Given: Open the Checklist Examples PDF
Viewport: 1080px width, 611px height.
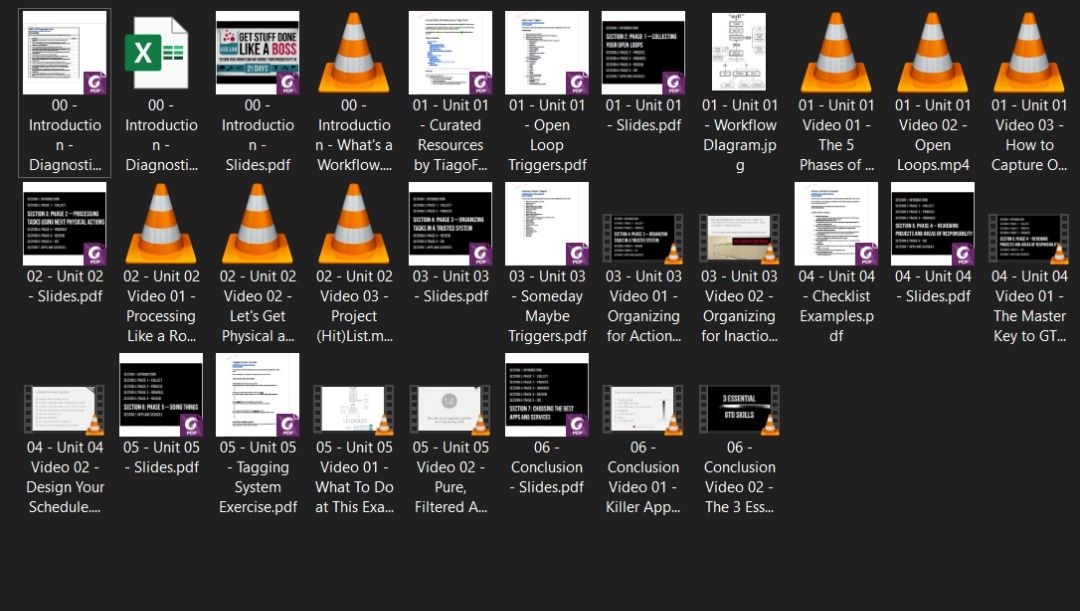Looking at the screenshot, I should pyautogui.click(x=835, y=222).
